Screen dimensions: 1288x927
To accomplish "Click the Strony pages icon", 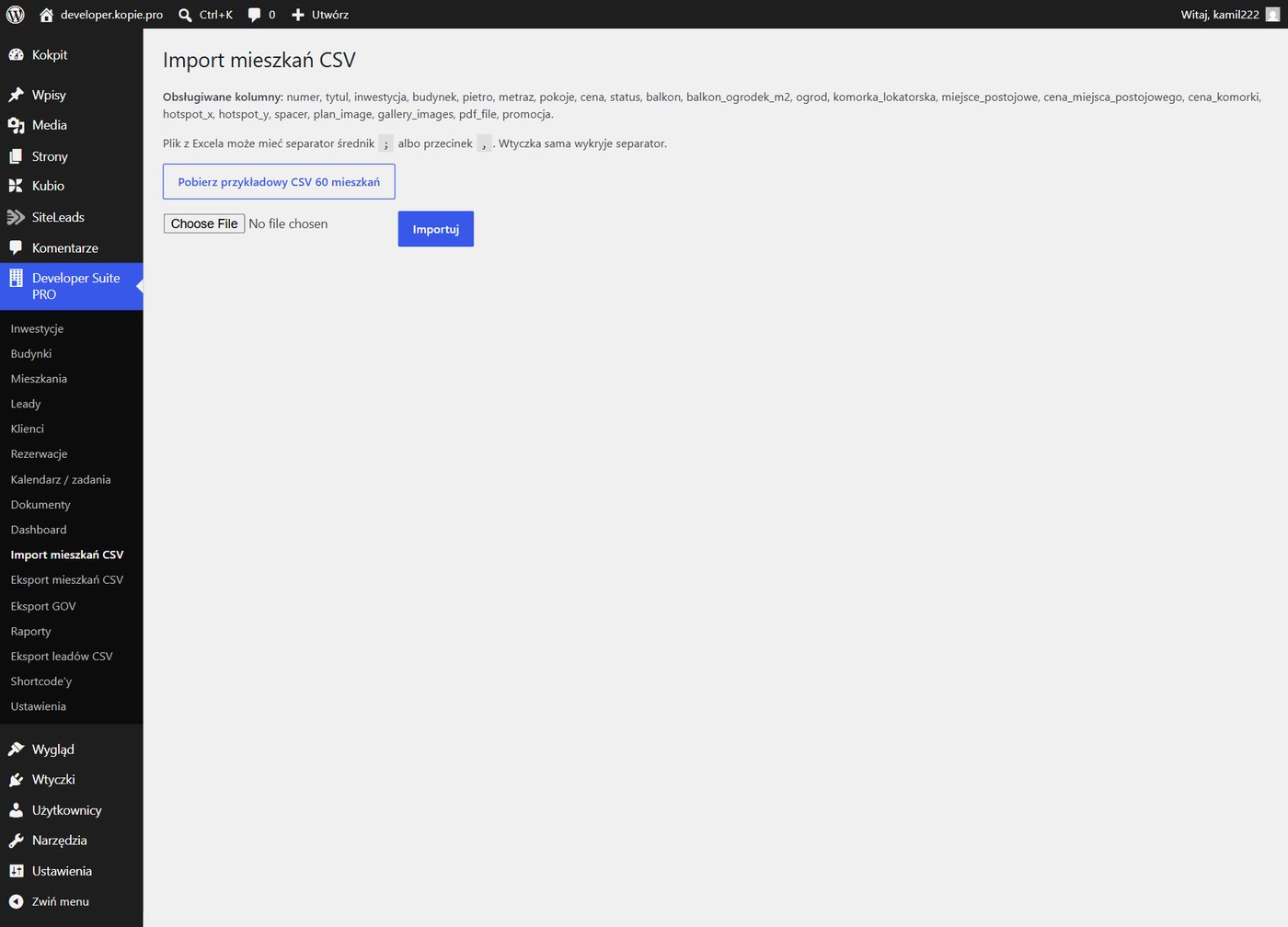I will 16,156.
